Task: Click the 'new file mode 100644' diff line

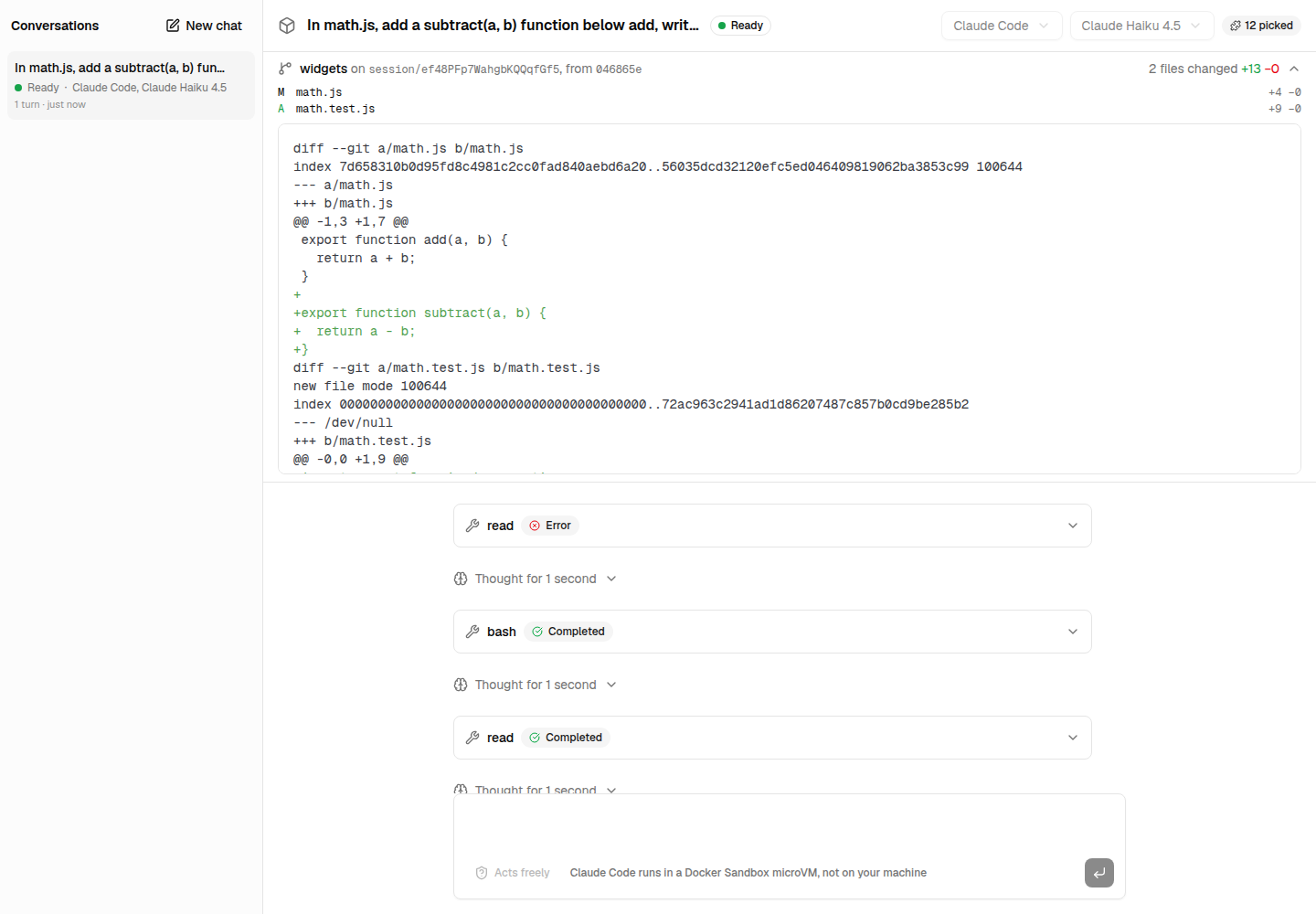Action: (370, 386)
